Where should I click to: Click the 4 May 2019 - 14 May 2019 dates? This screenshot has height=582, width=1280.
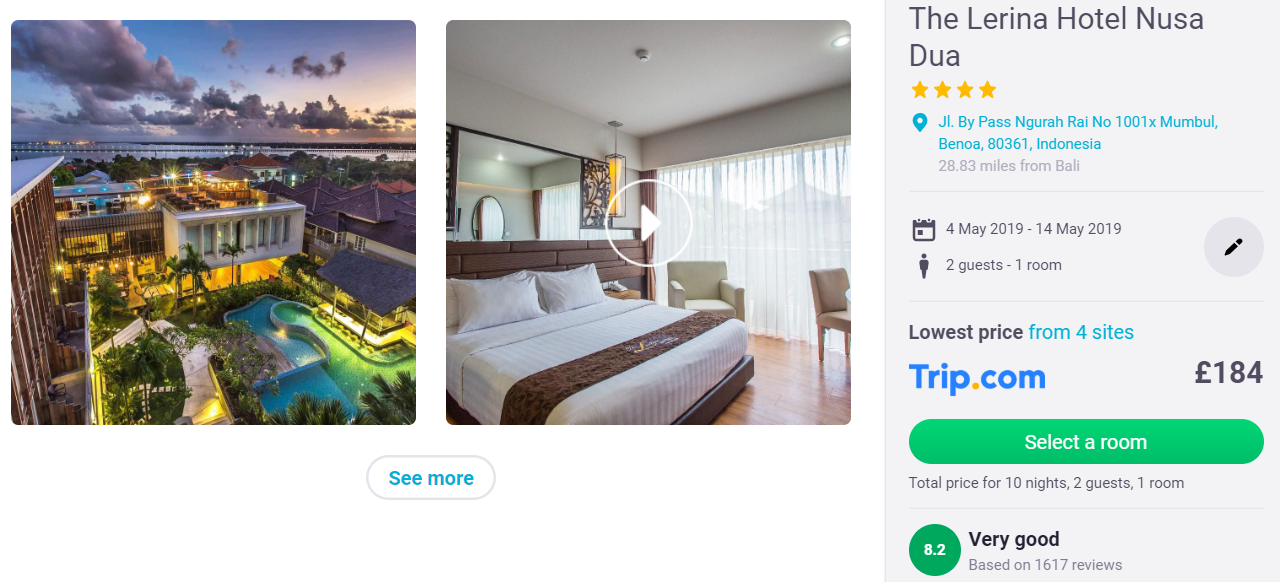pos(1034,229)
